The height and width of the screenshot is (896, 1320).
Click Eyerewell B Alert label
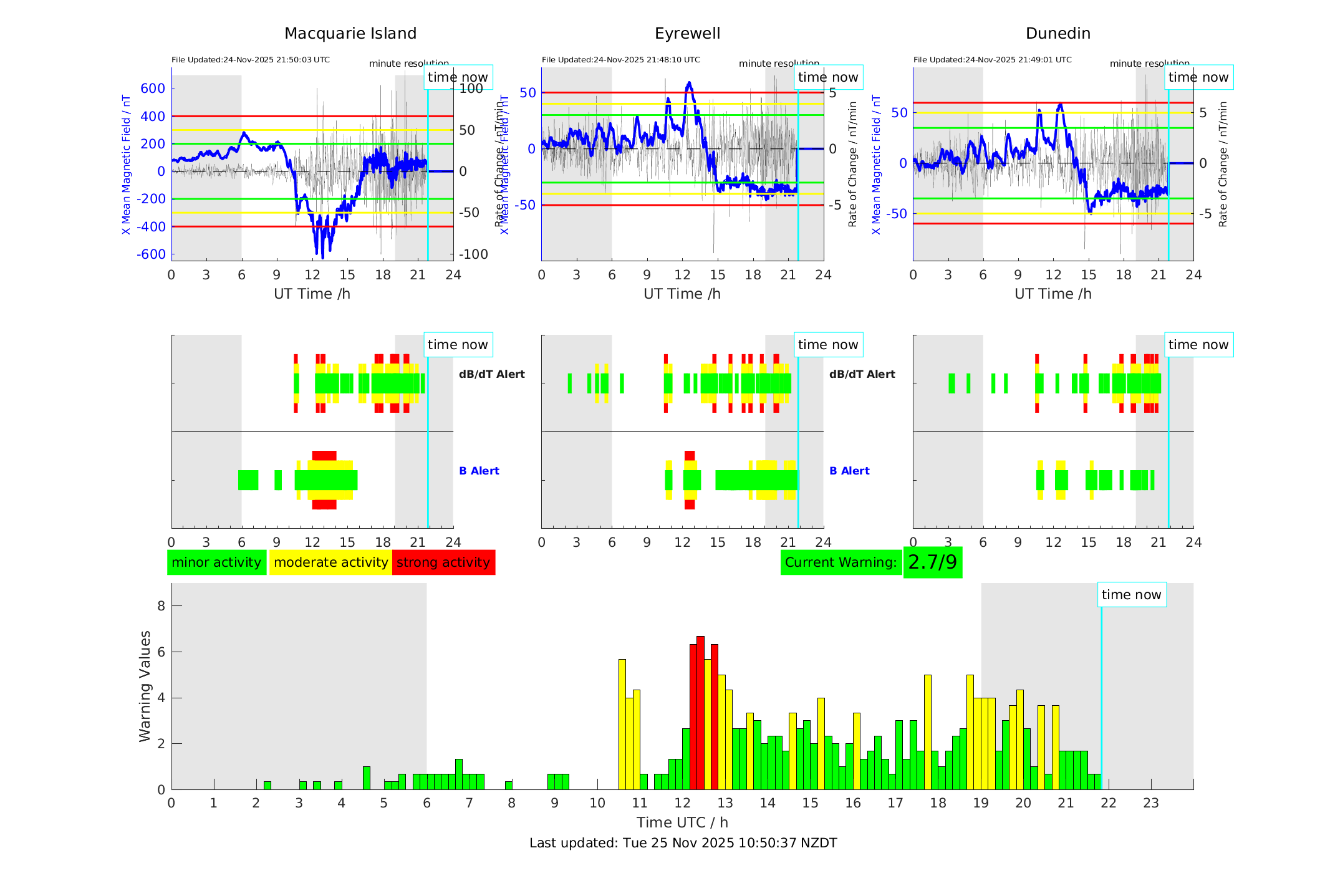tap(849, 471)
